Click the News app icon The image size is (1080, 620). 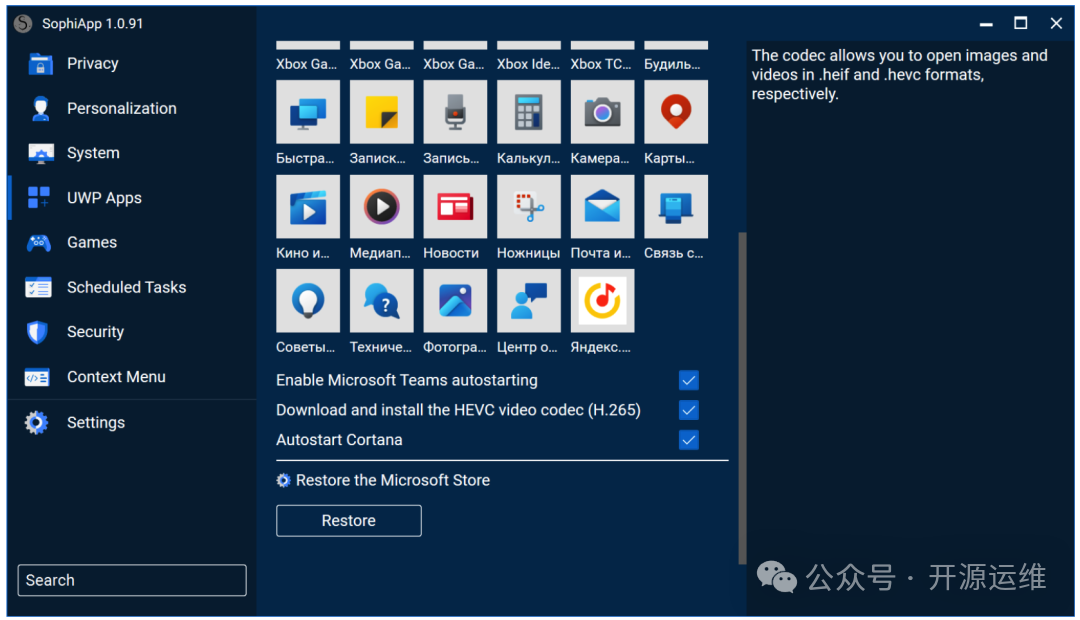click(455, 207)
